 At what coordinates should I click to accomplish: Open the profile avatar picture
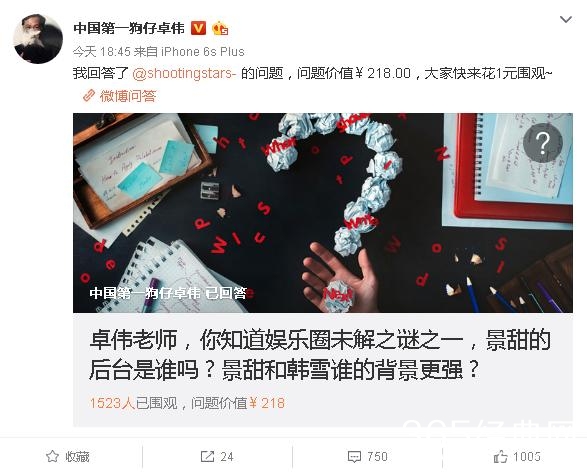click(38, 39)
